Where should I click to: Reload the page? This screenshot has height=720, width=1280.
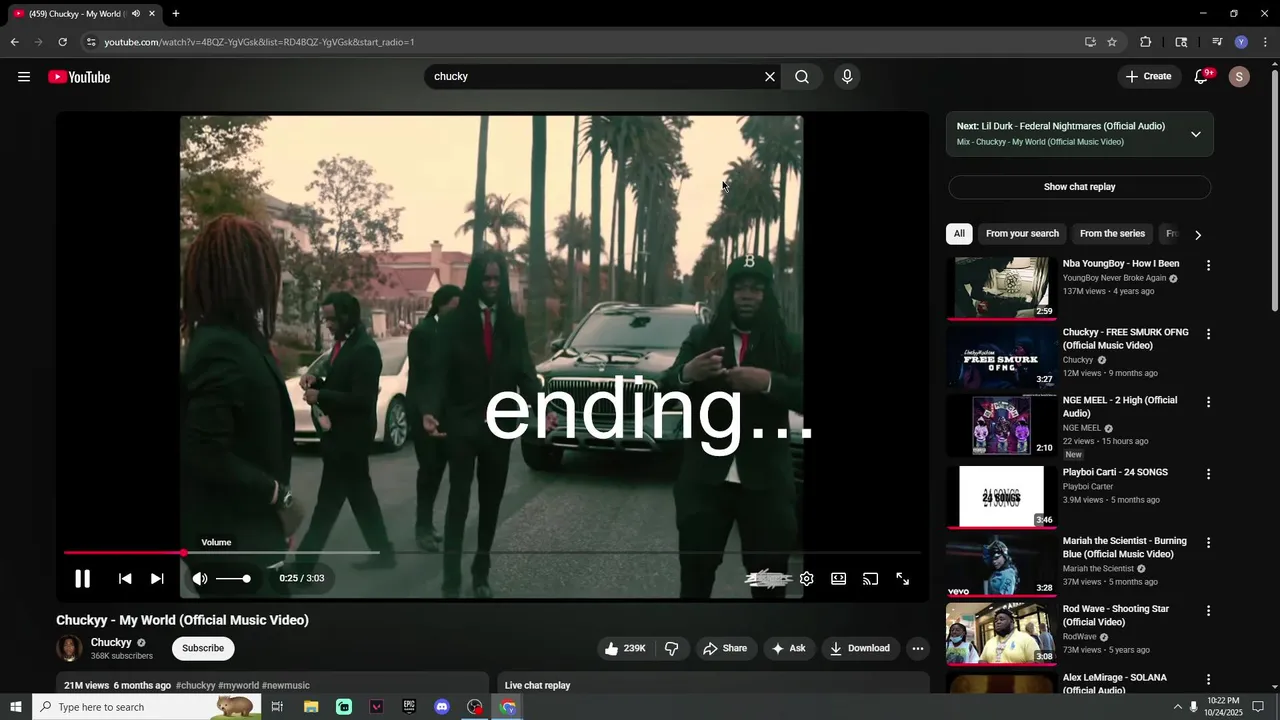click(62, 42)
